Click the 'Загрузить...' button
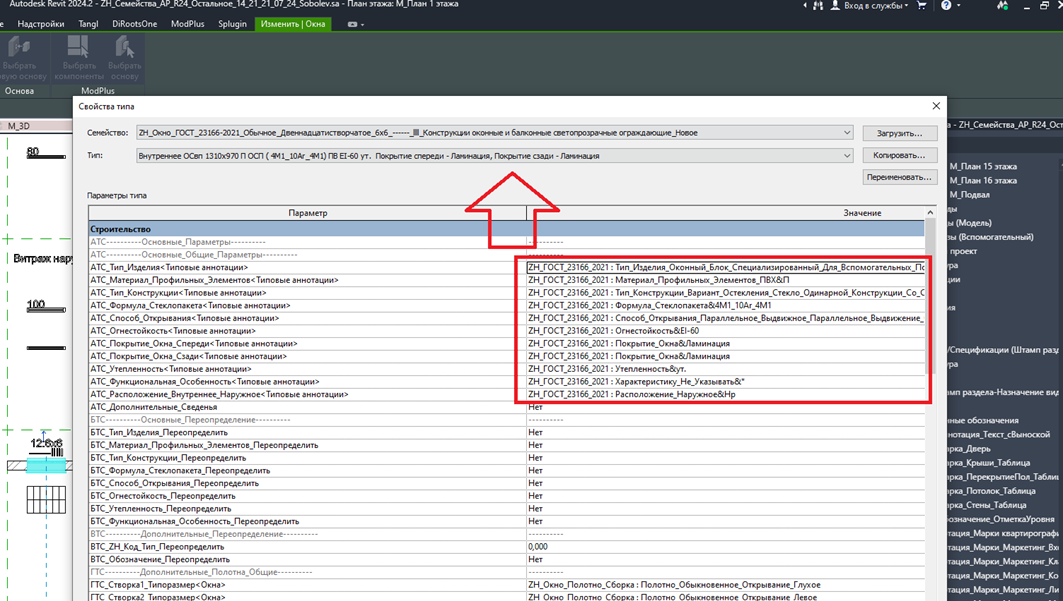Screen dimensions: 1063x601 coord(900,133)
